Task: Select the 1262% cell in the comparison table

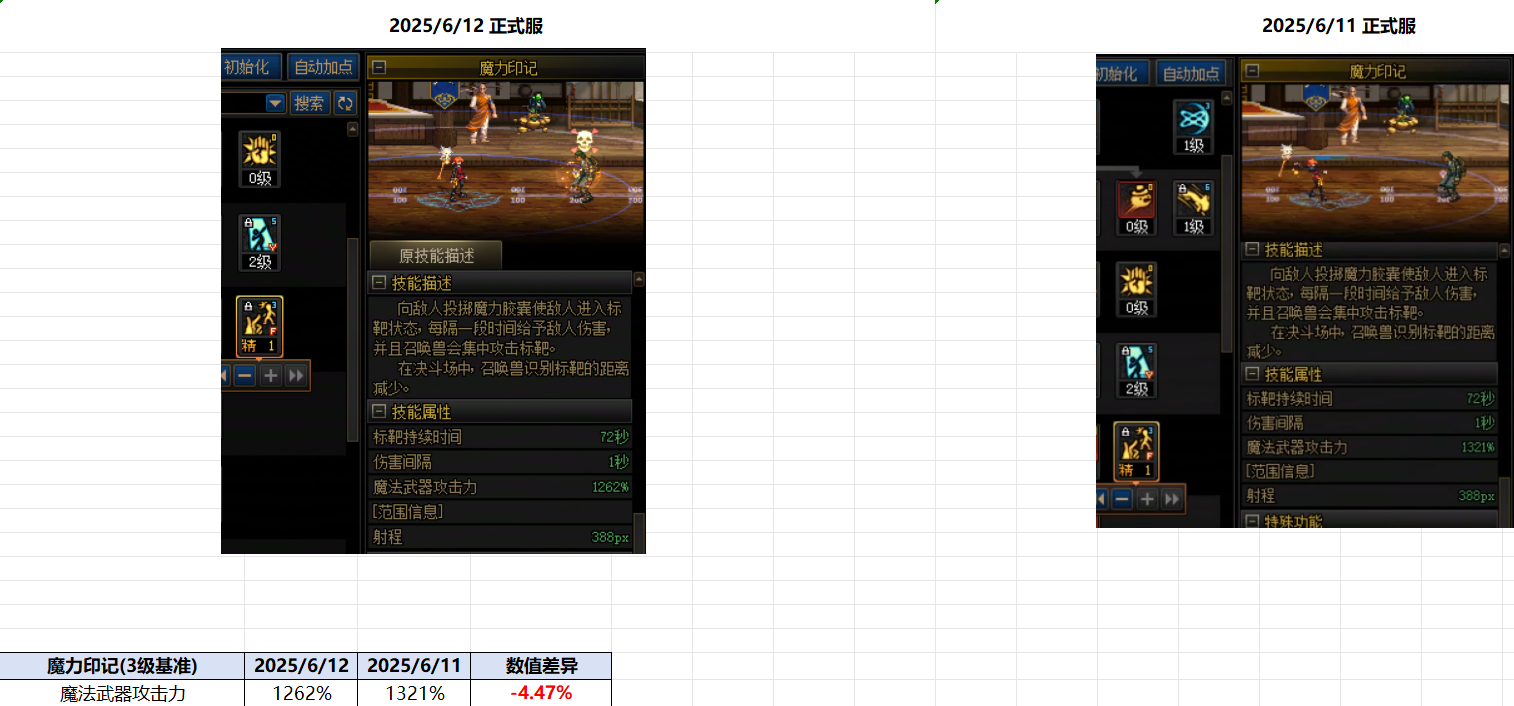Action: pos(301,693)
